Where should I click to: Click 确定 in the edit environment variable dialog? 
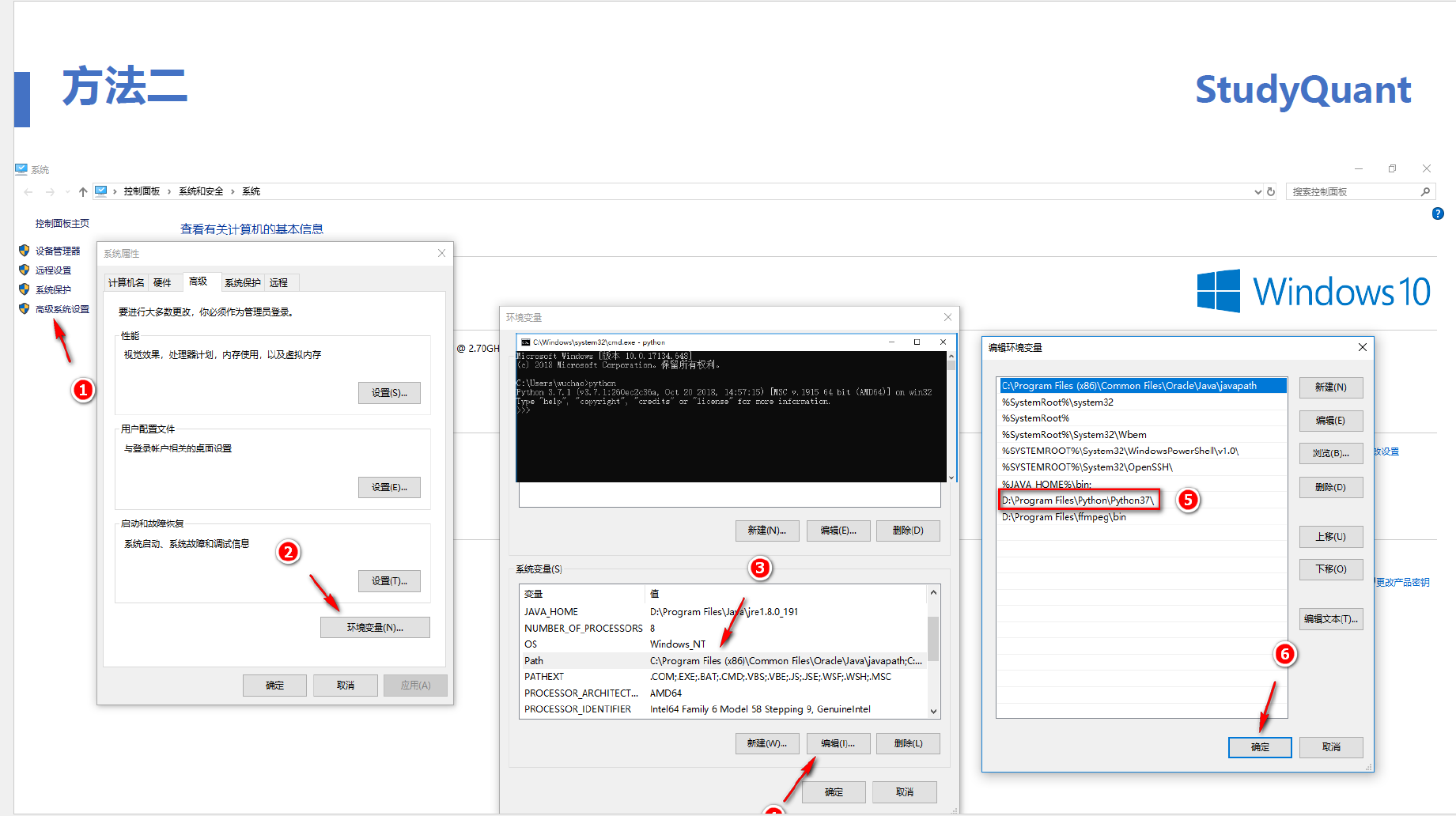point(1259,747)
